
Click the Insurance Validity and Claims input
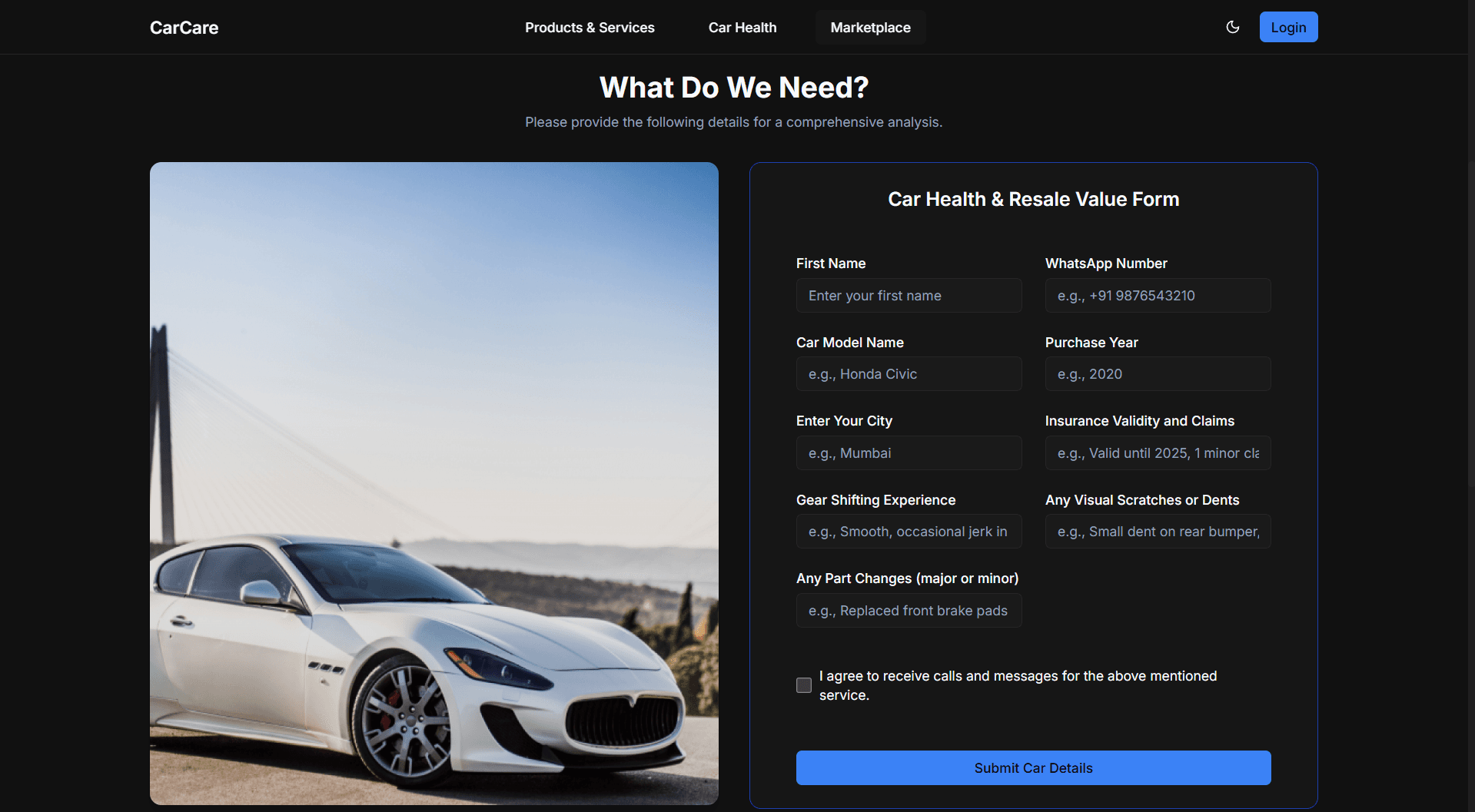(x=1157, y=452)
